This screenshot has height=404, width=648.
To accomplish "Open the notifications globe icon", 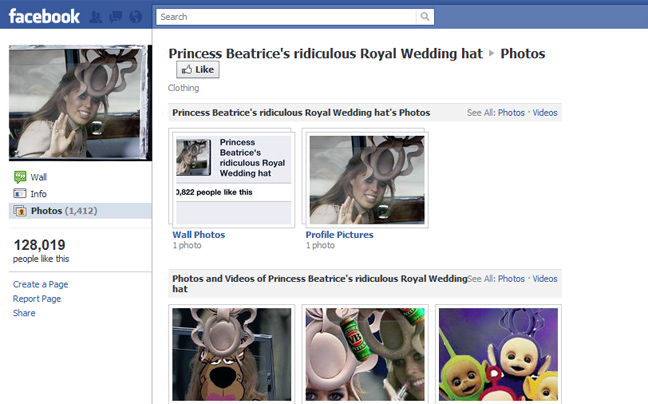I will (x=133, y=17).
